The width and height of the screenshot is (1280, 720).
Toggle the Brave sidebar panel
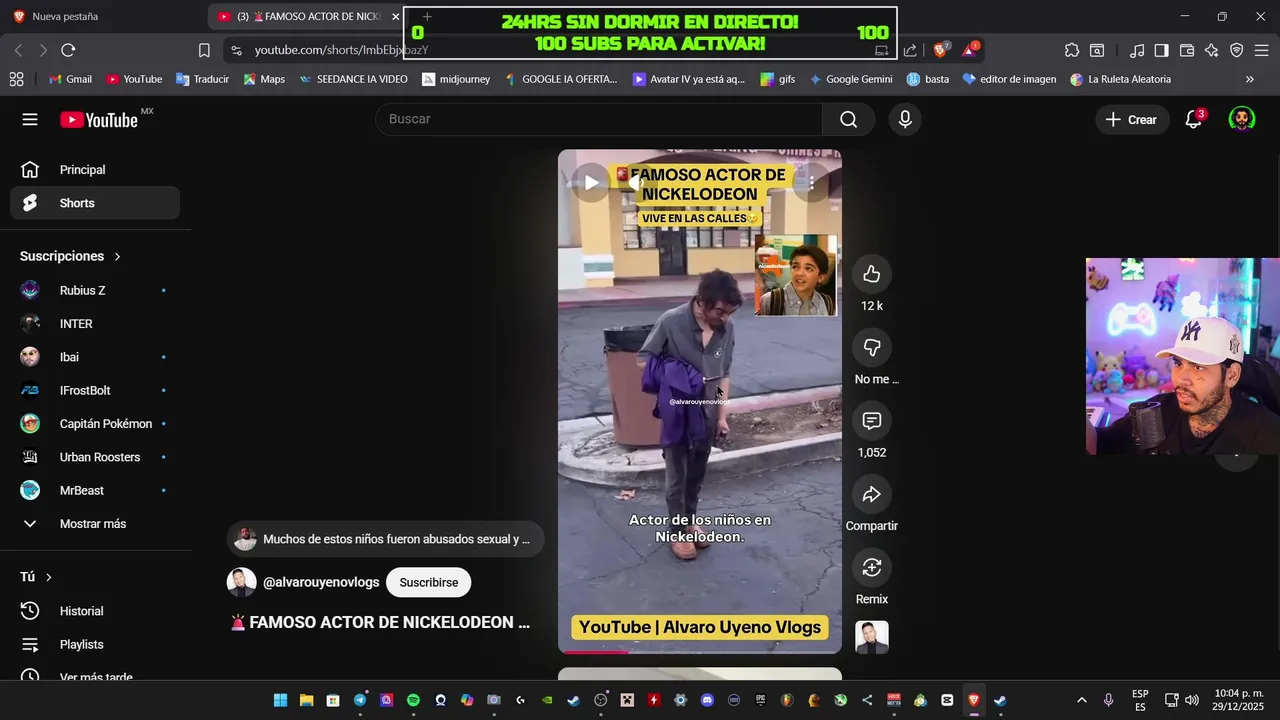[1162, 50]
